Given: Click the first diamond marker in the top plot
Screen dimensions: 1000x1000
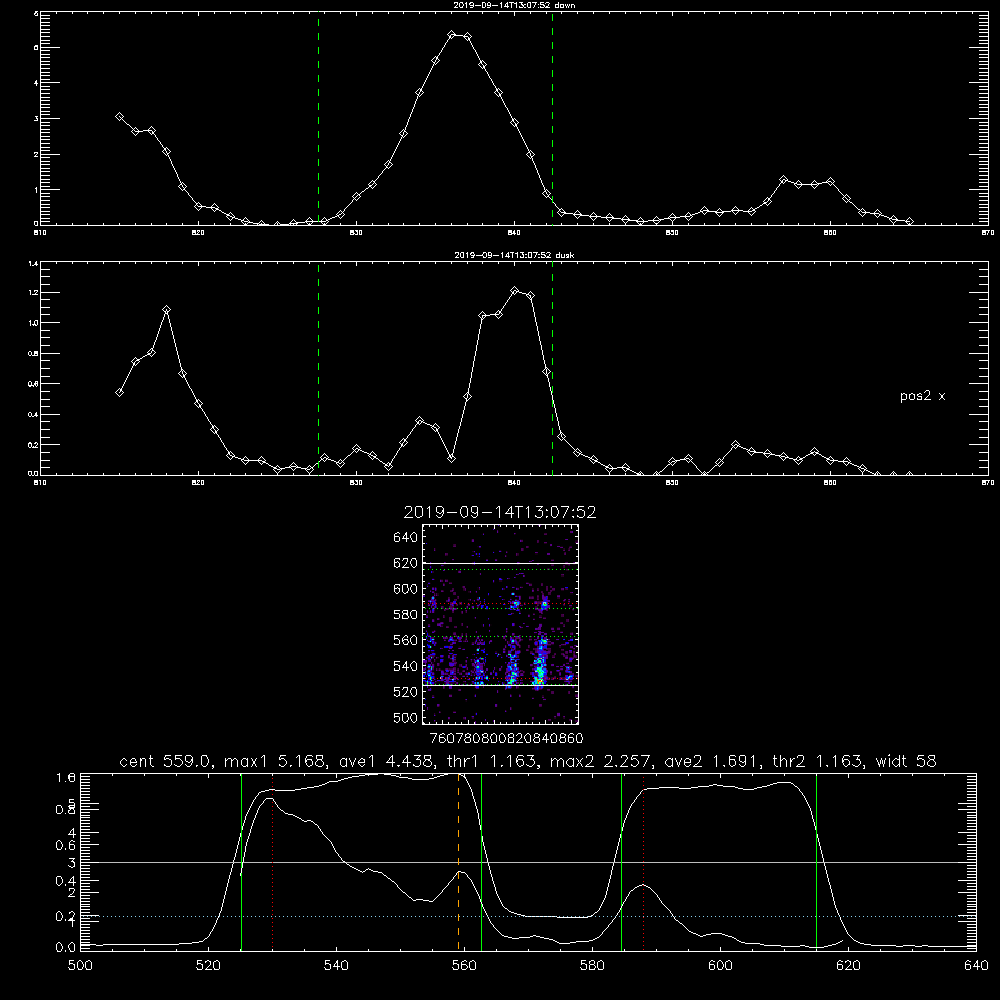Looking at the screenshot, I should (119, 117).
